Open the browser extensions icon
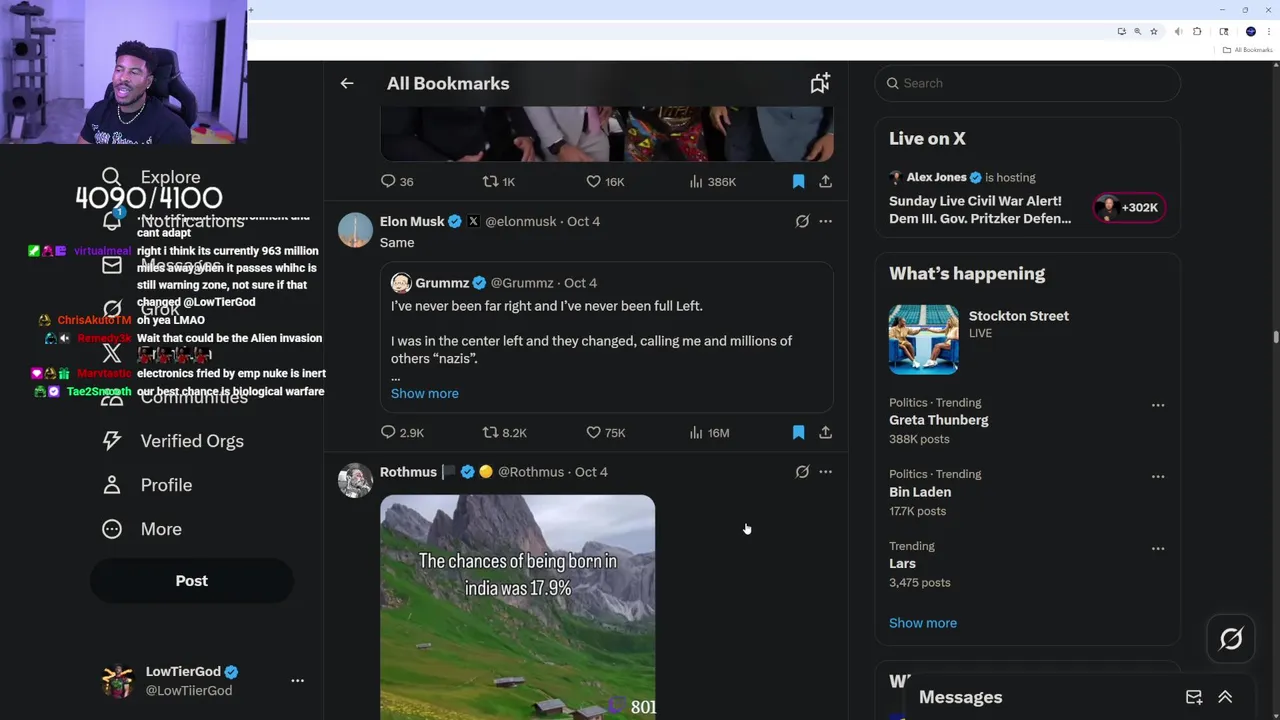 click(x=1197, y=32)
